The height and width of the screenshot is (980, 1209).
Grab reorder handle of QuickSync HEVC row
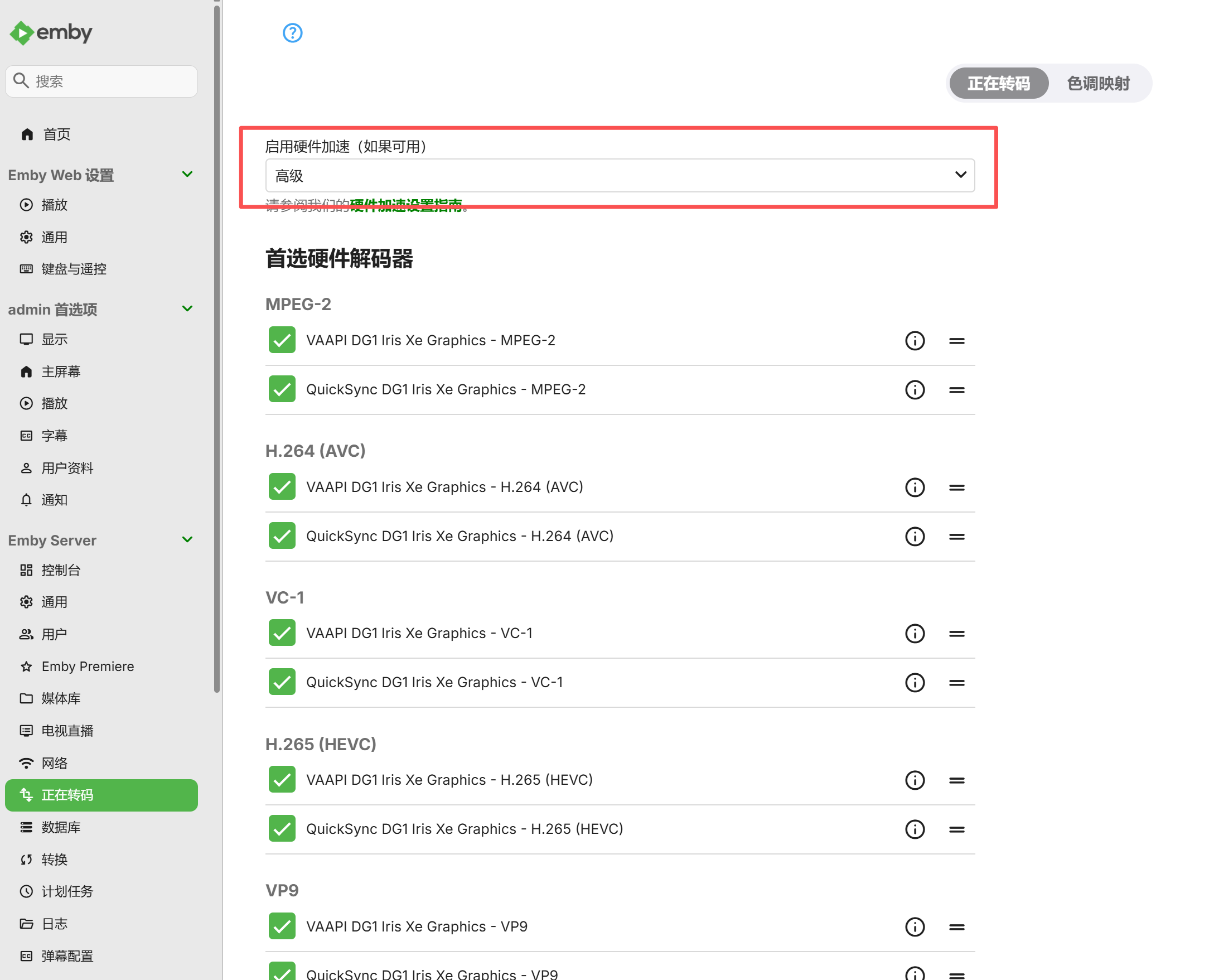(x=956, y=829)
